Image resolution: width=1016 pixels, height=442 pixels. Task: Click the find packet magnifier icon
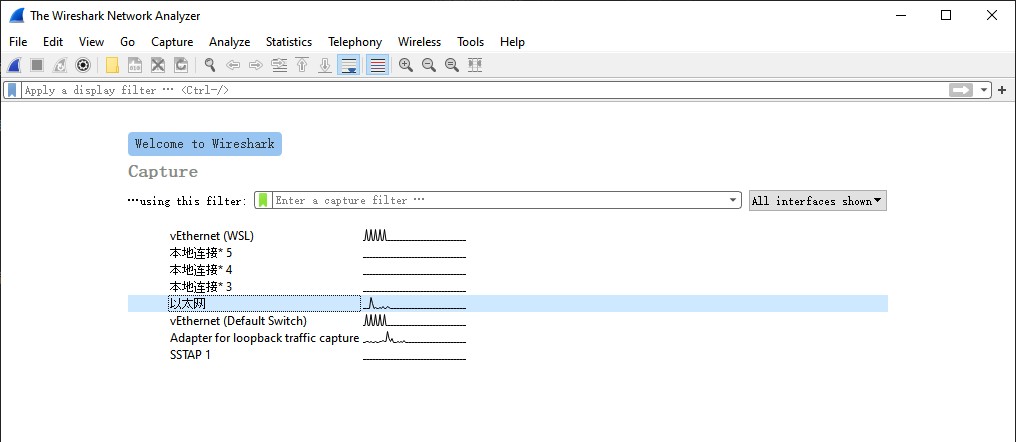pyautogui.click(x=210, y=65)
